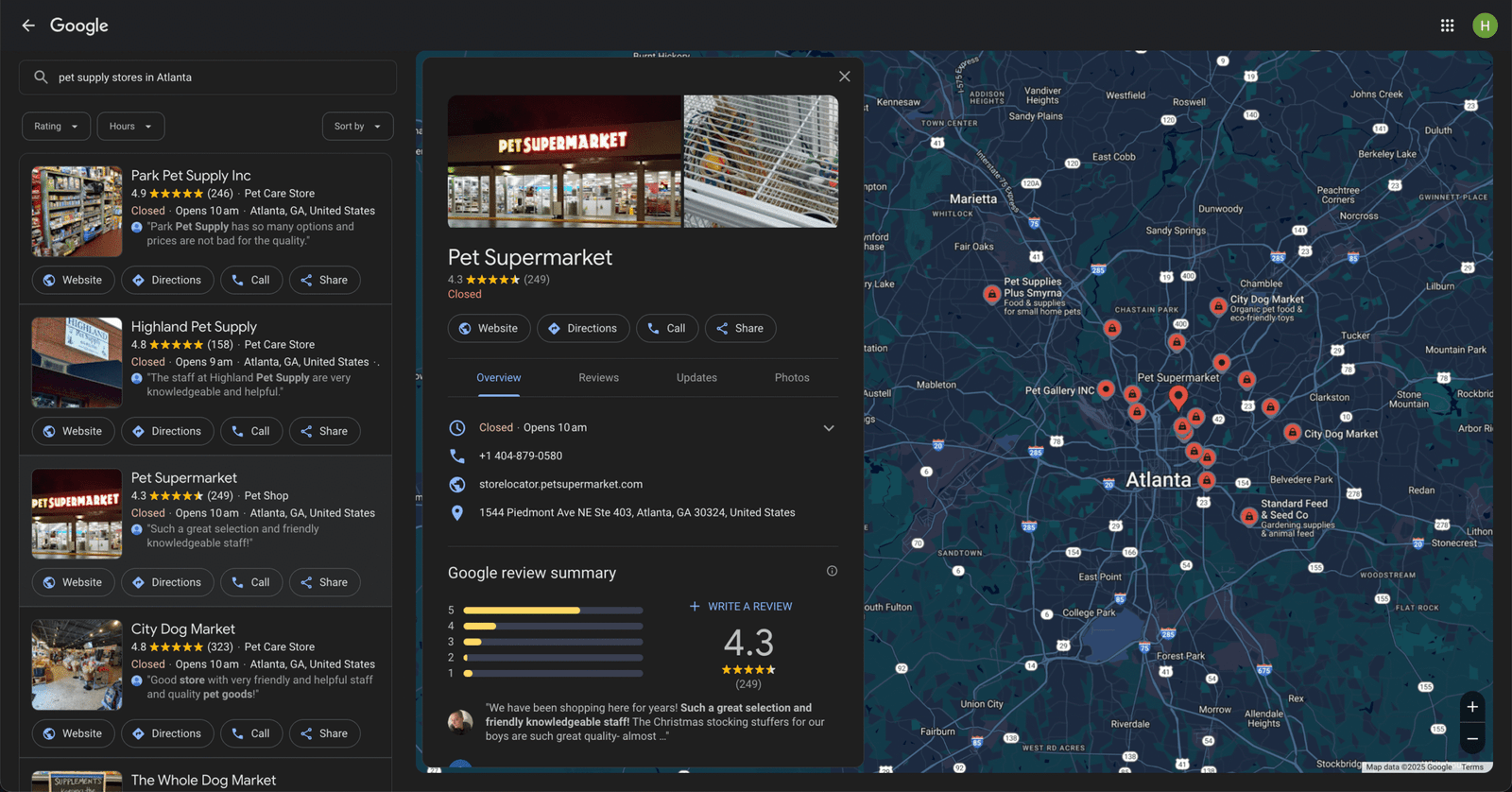Viewport: 1512px width, 792px height.
Task: Share from Pet Supermarket list entry
Action: point(324,583)
